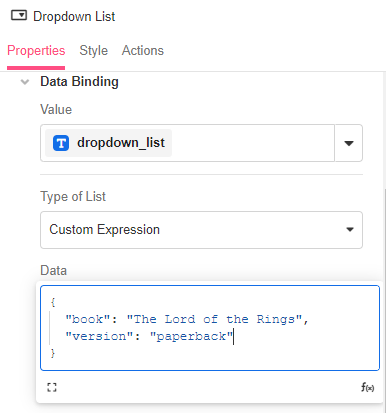Click the dropdown_list variable chip

pyautogui.click(x=108, y=143)
